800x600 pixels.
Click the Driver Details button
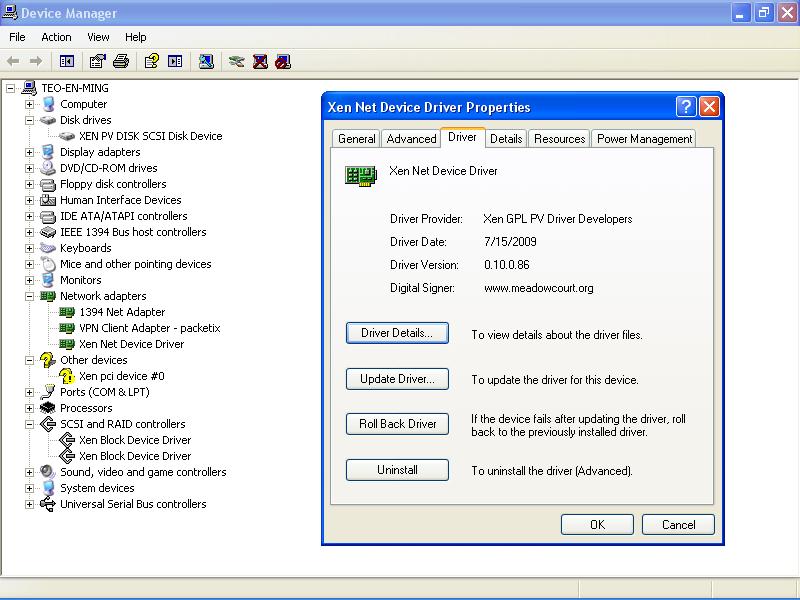pyautogui.click(x=397, y=333)
